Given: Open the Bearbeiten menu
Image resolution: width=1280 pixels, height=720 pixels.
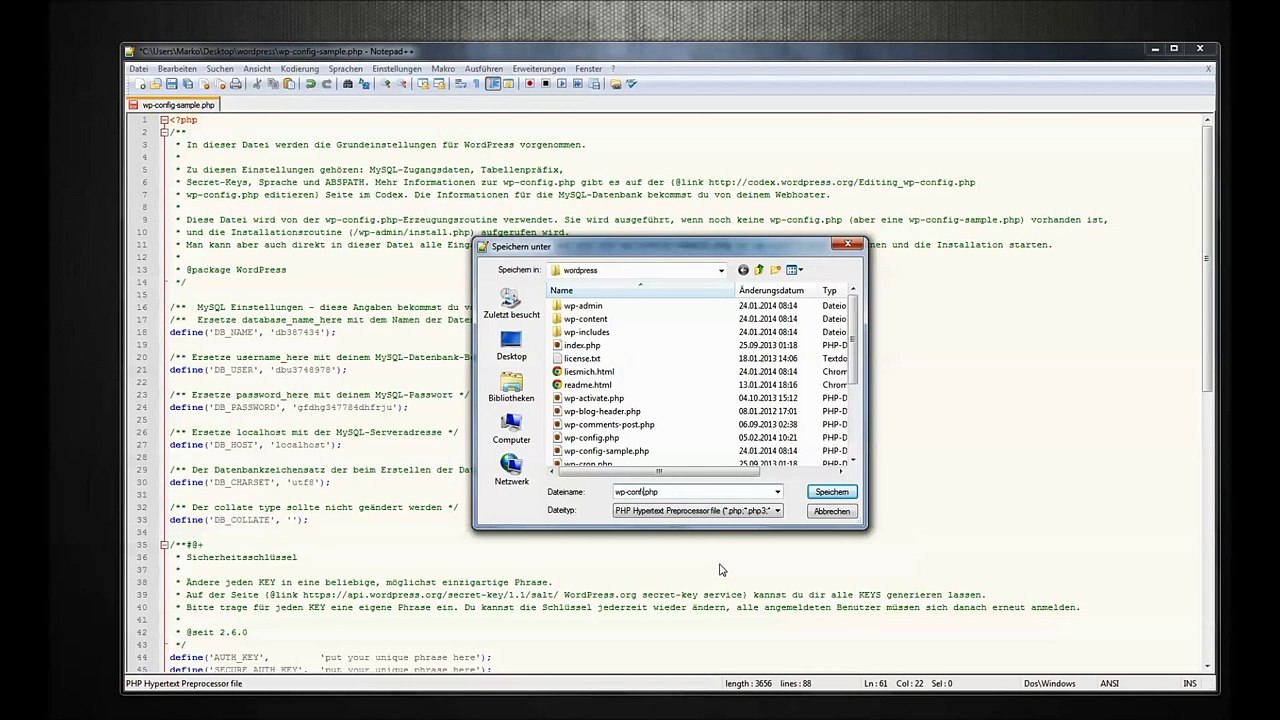Looking at the screenshot, I should click(177, 69).
